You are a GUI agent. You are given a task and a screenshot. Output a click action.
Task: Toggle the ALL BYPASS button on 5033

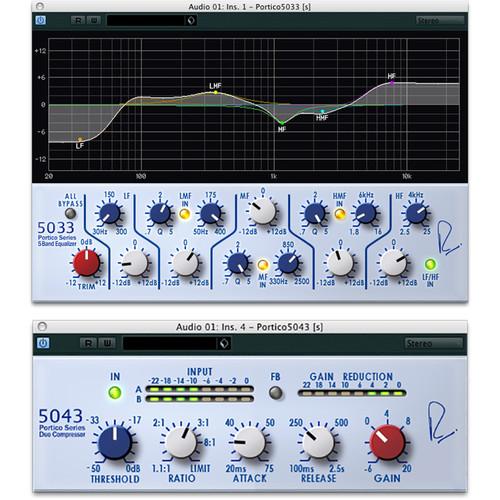coord(70,213)
